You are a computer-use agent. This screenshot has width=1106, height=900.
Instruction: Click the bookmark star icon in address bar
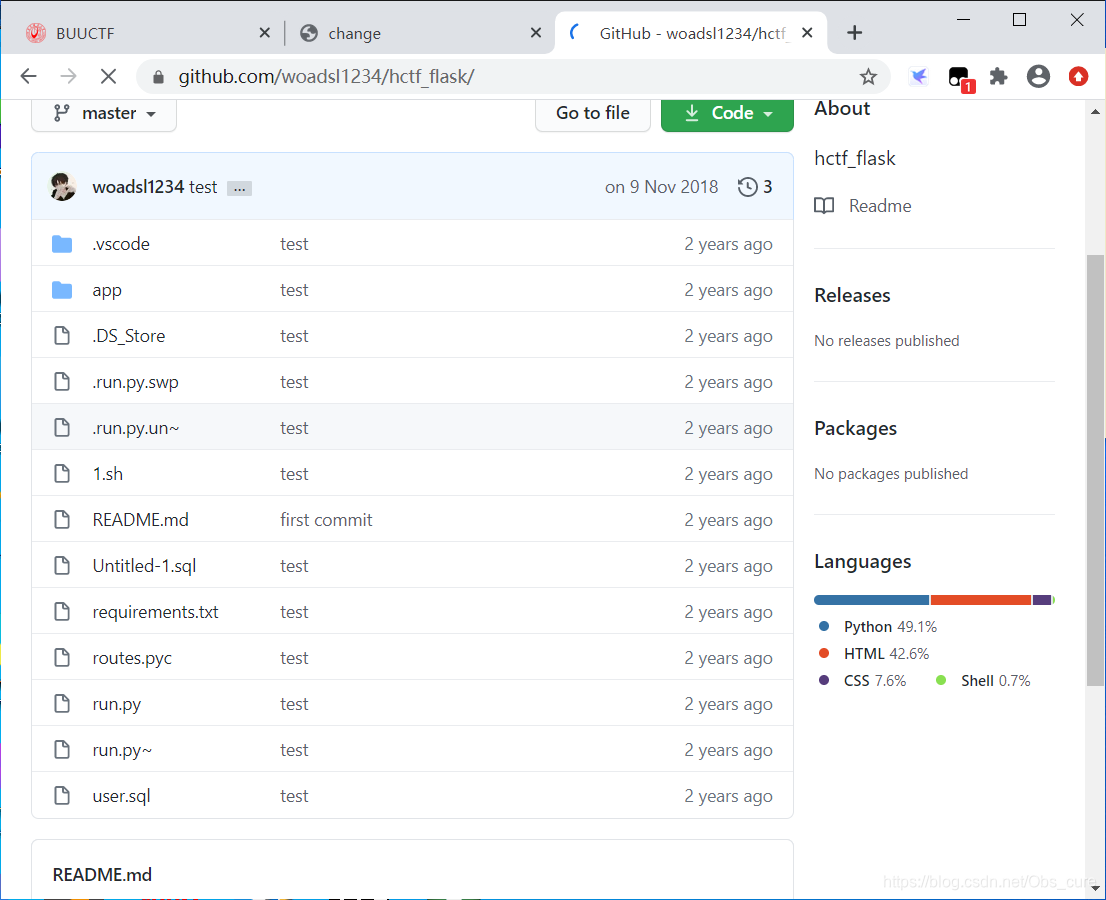click(868, 77)
